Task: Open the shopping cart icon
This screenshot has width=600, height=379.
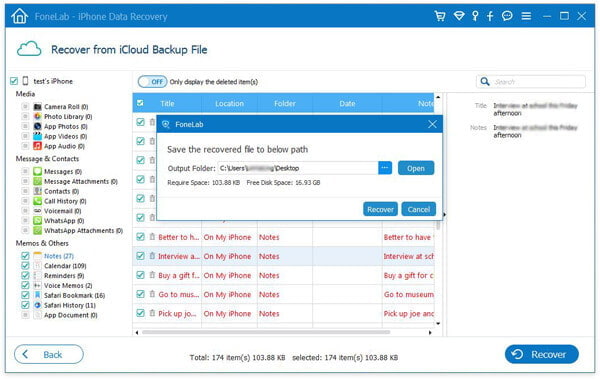Action: point(440,16)
